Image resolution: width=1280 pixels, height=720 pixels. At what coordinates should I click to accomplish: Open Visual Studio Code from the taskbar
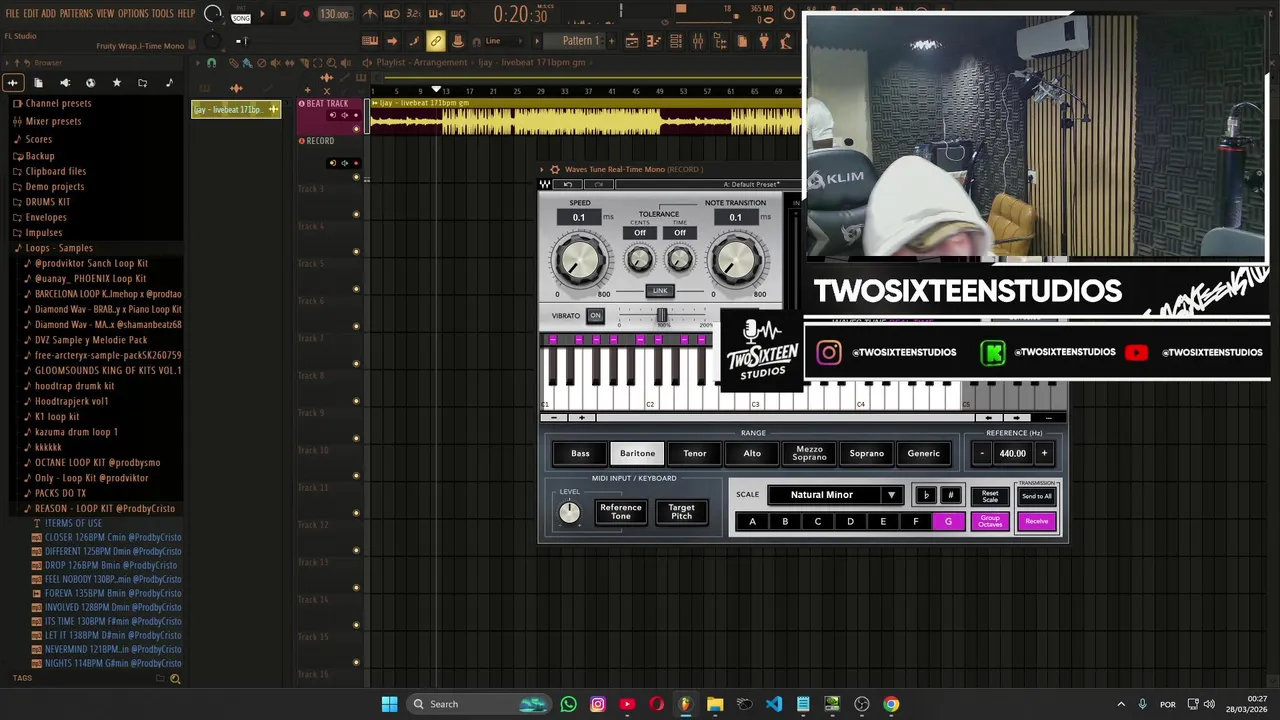pos(774,704)
